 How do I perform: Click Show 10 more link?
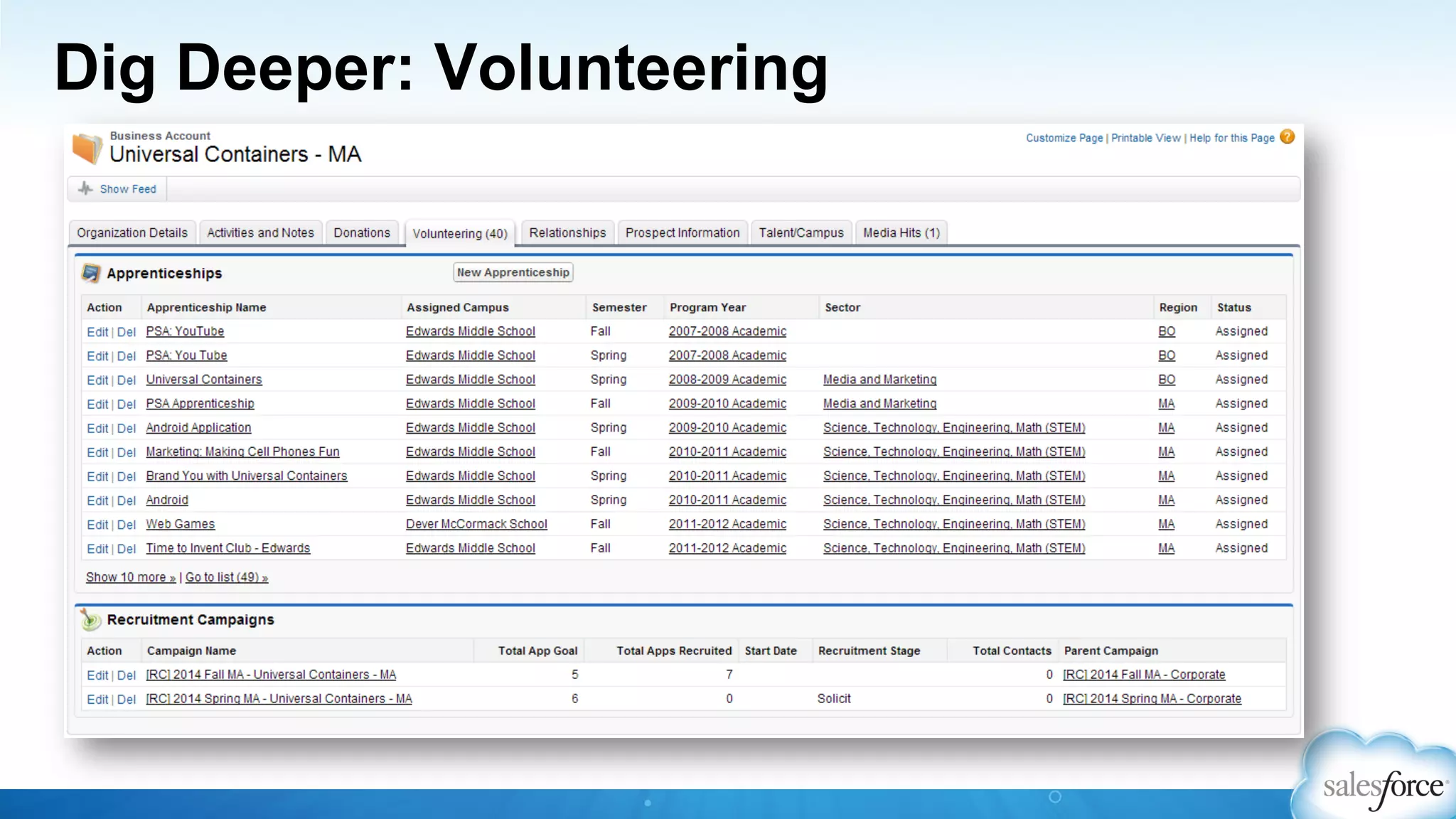coord(131,577)
